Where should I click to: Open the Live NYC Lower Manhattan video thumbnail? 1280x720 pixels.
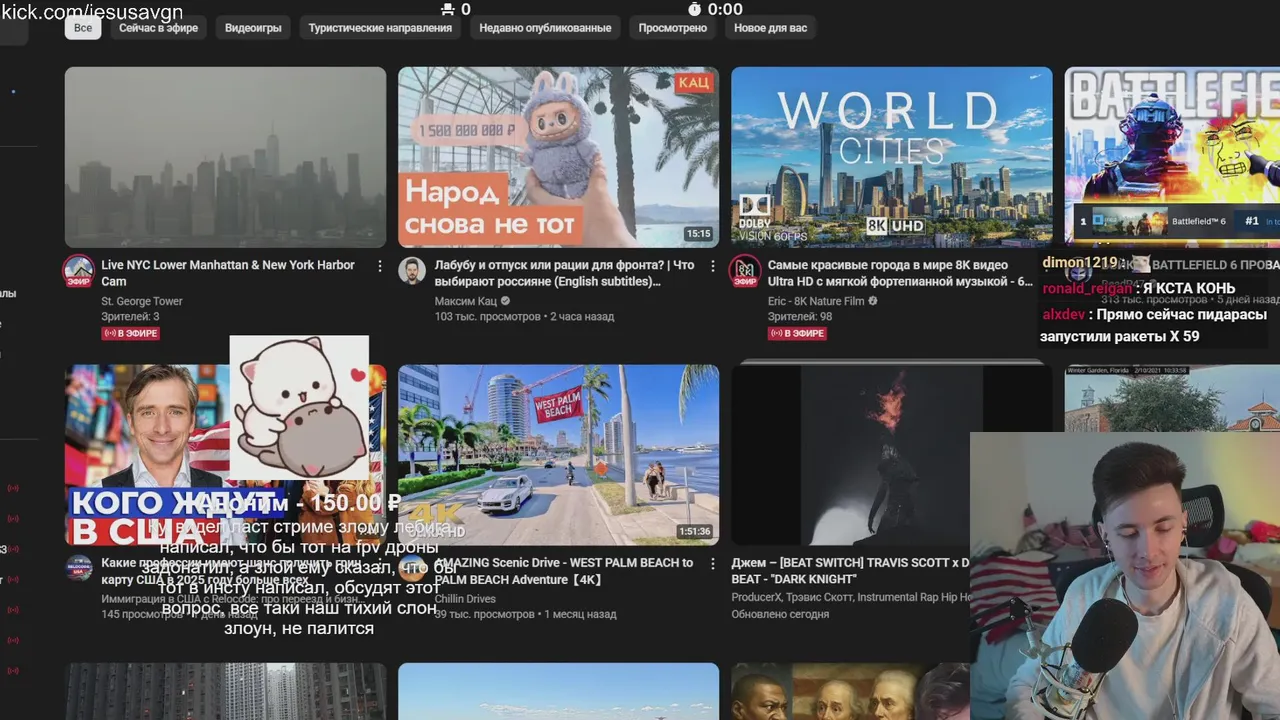[x=225, y=157]
